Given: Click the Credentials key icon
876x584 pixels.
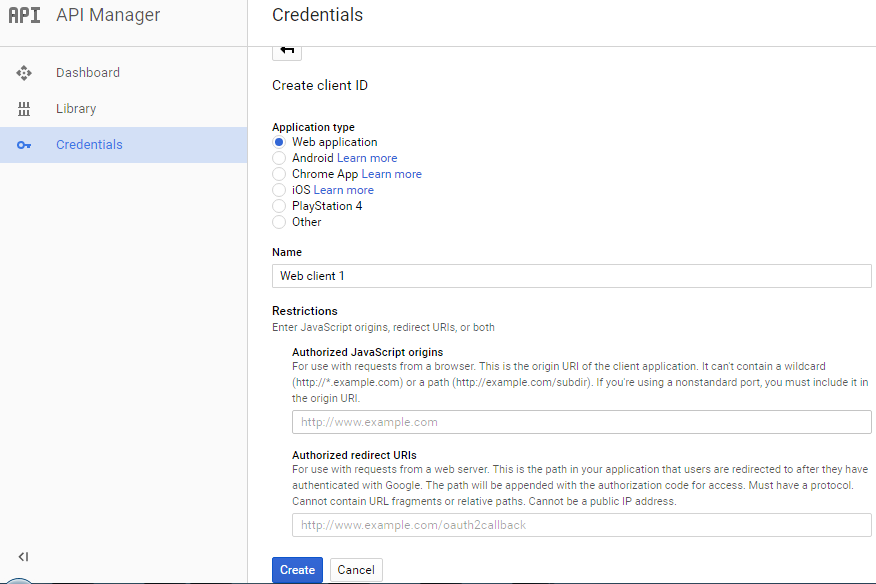Looking at the screenshot, I should pos(24,145).
